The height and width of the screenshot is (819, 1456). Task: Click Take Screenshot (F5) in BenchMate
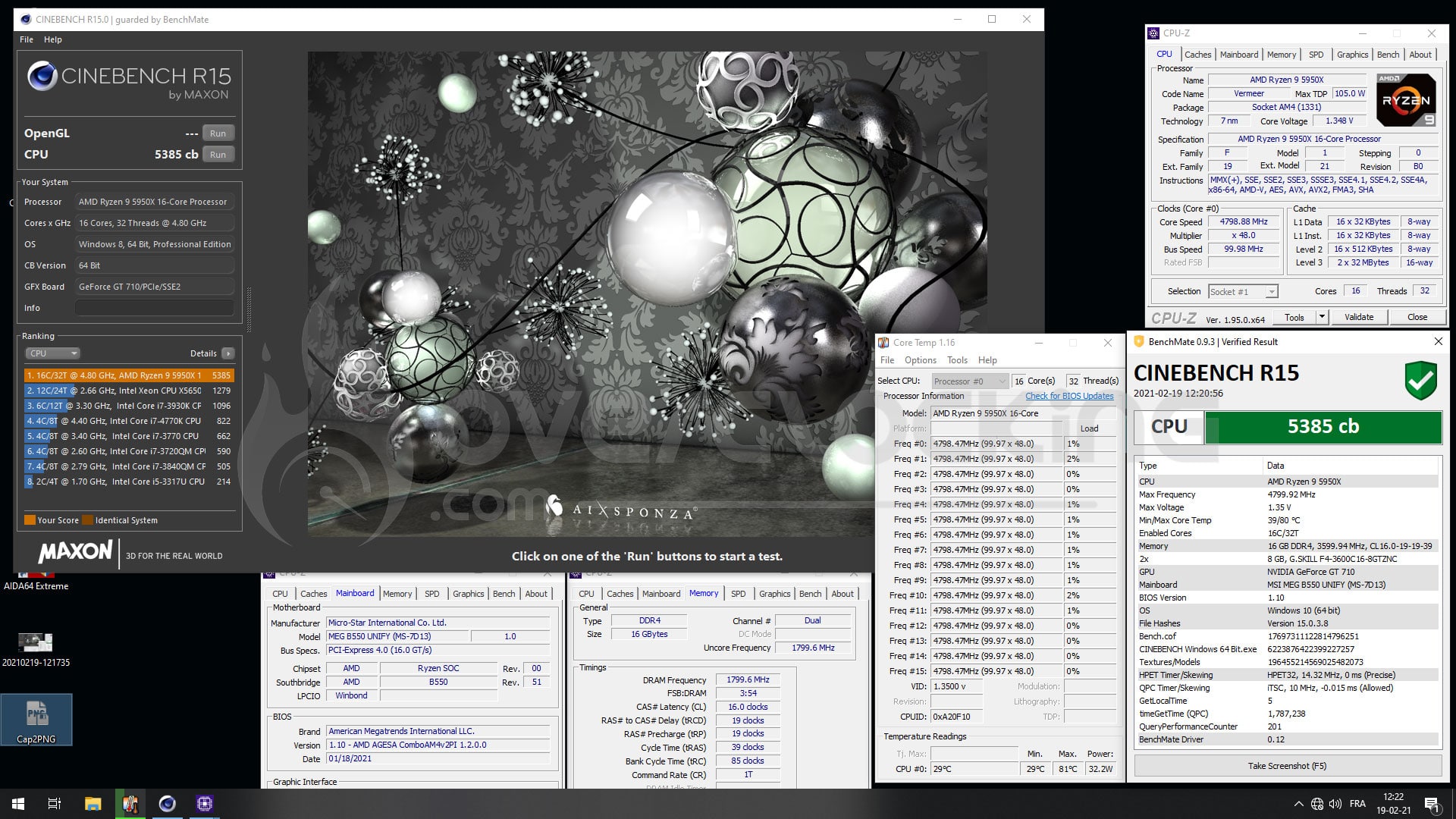pos(1287,766)
